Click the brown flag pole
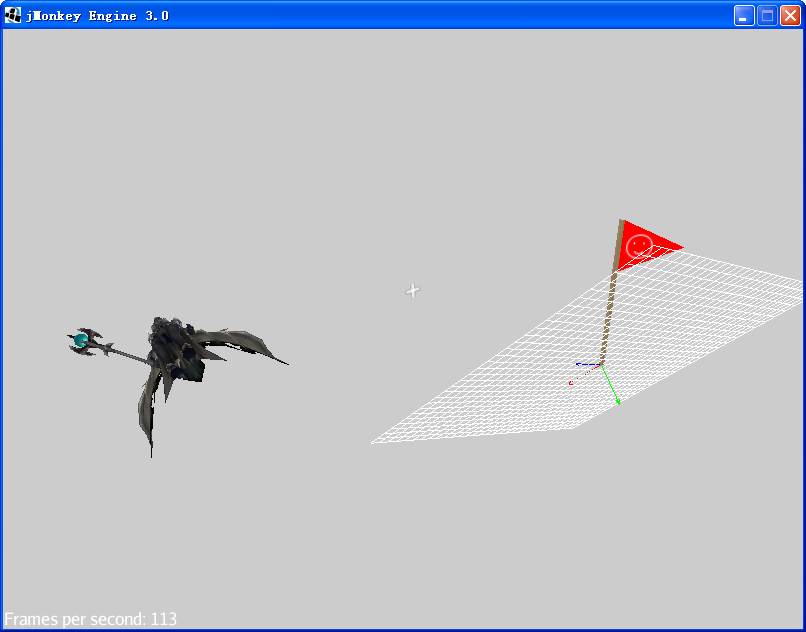Viewport: 806px width, 632px height. tap(612, 292)
